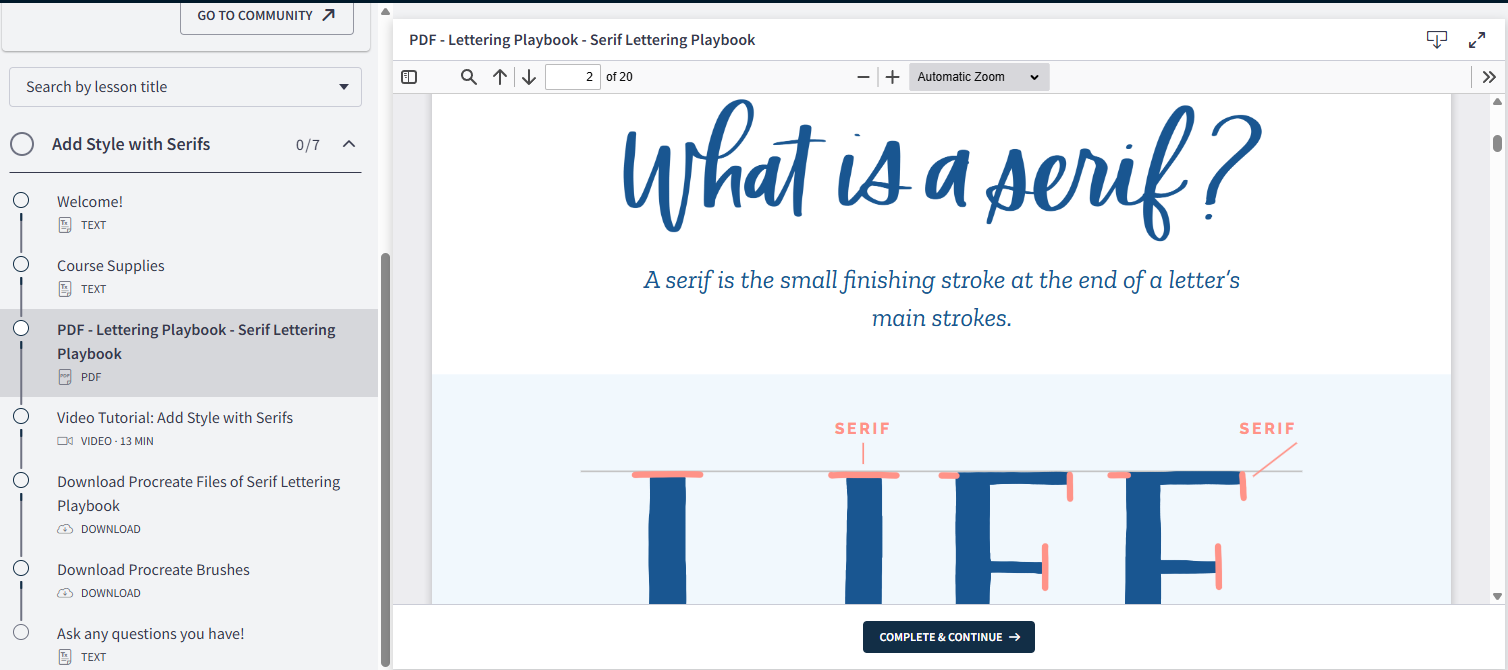Open Download Procreate Files of Serif Lettering Playbook
This screenshot has height=670, width=1508.
[x=199, y=493]
